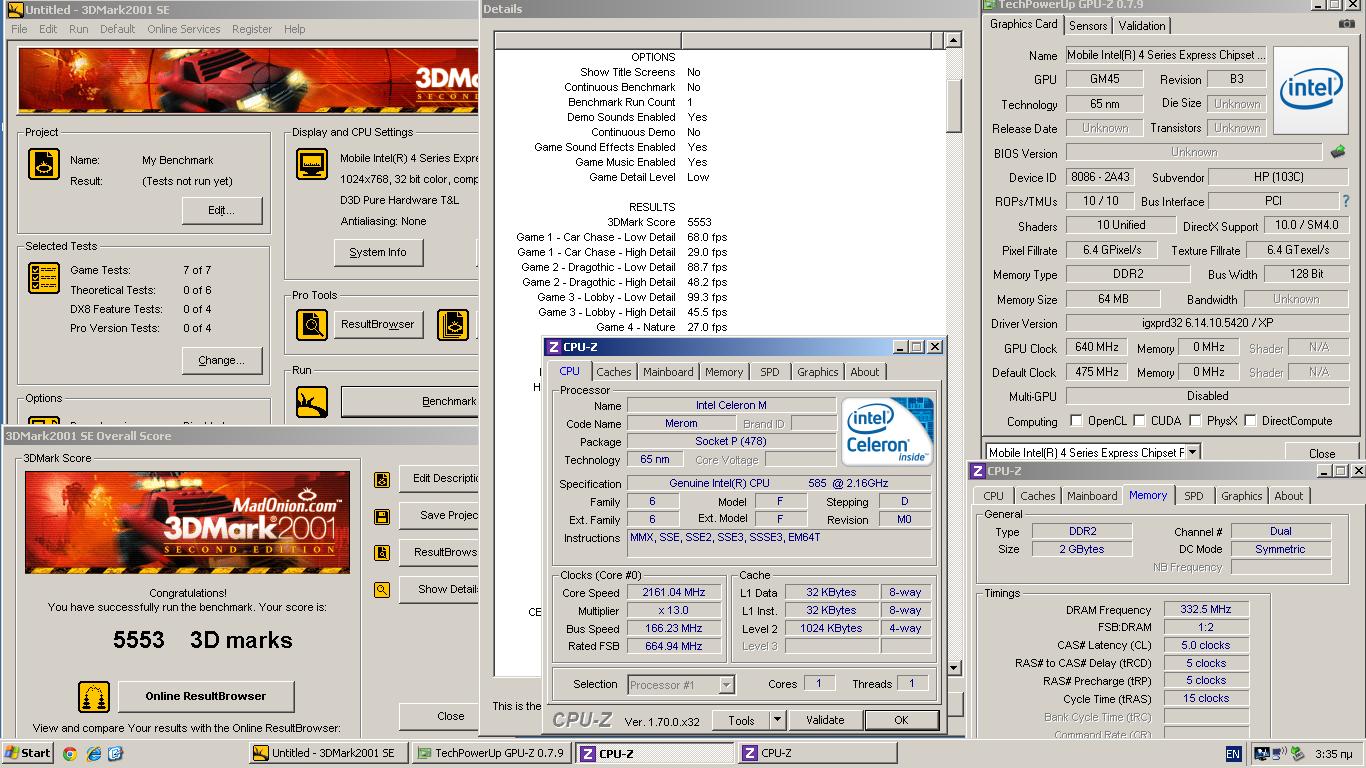This screenshot has width=1366, height=768.
Task: Click the third quick launch icon in the taskbar
Action: (115, 753)
